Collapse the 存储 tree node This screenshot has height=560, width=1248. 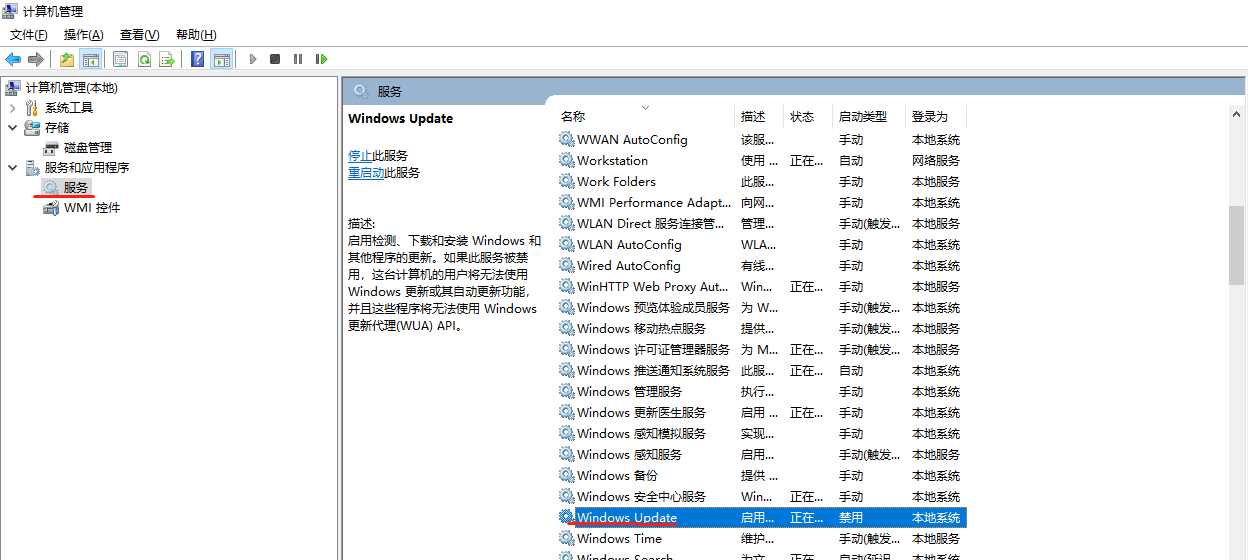coord(12,127)
